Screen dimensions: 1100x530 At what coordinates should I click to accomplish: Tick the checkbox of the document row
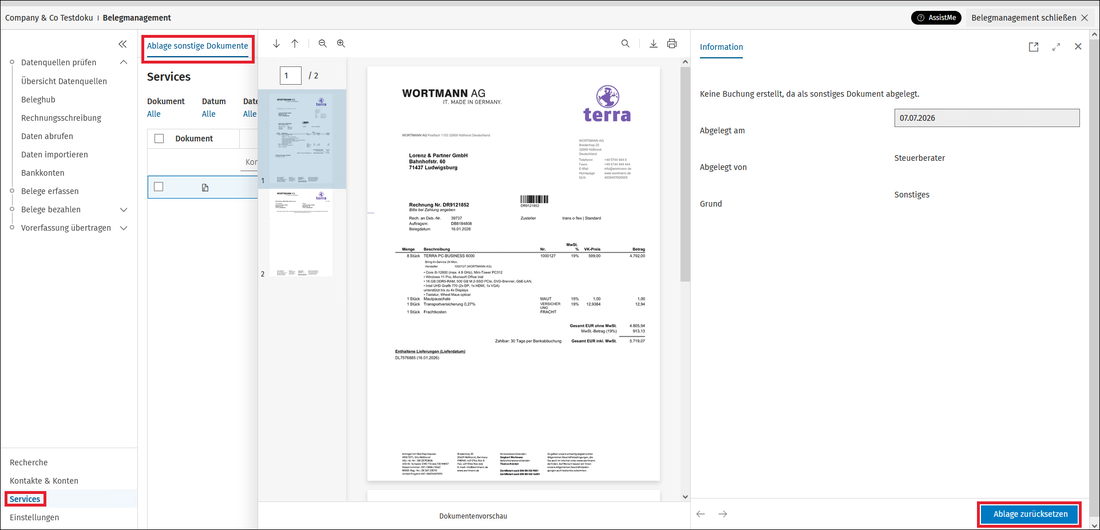point(159,187)
